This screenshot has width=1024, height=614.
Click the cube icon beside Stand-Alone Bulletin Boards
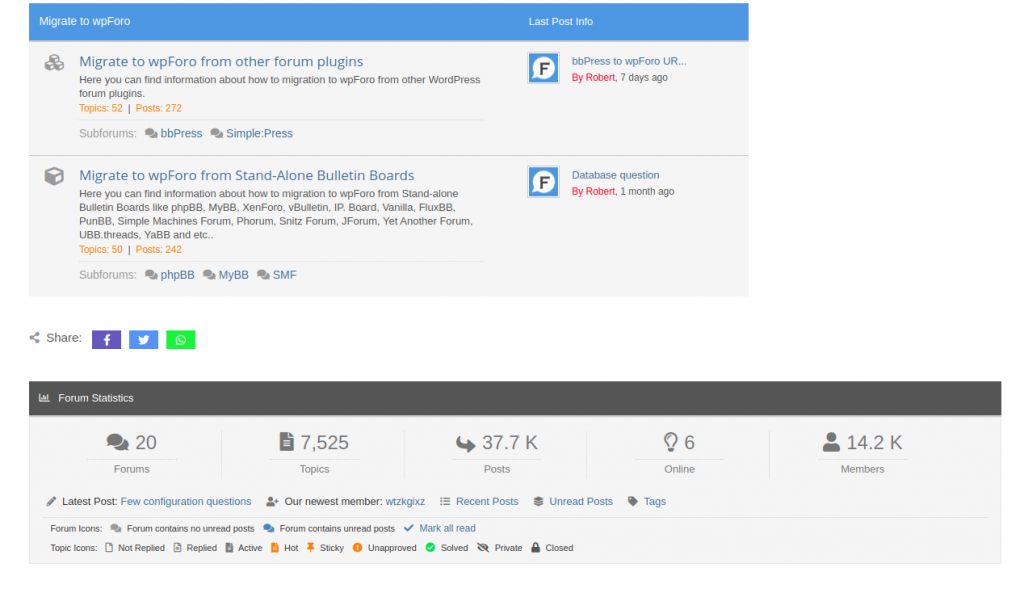click(x=54, y=176)
